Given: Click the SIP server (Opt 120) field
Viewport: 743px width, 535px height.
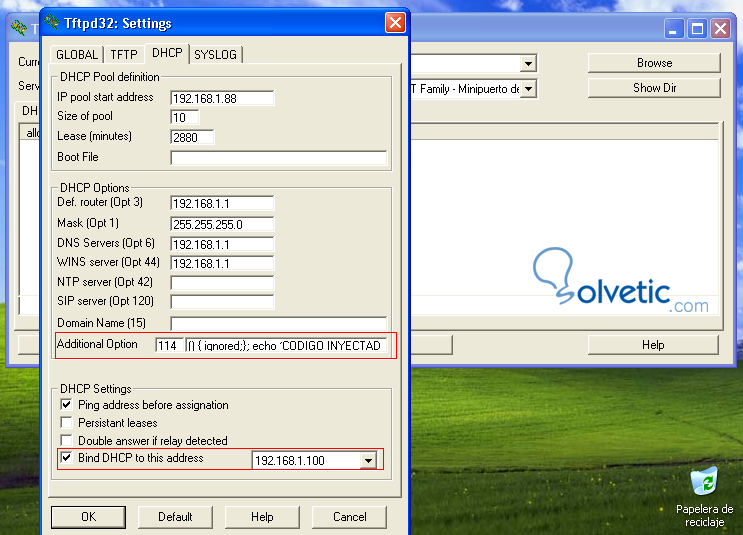Looking at the screenshot, I should [x=222, y=302].
